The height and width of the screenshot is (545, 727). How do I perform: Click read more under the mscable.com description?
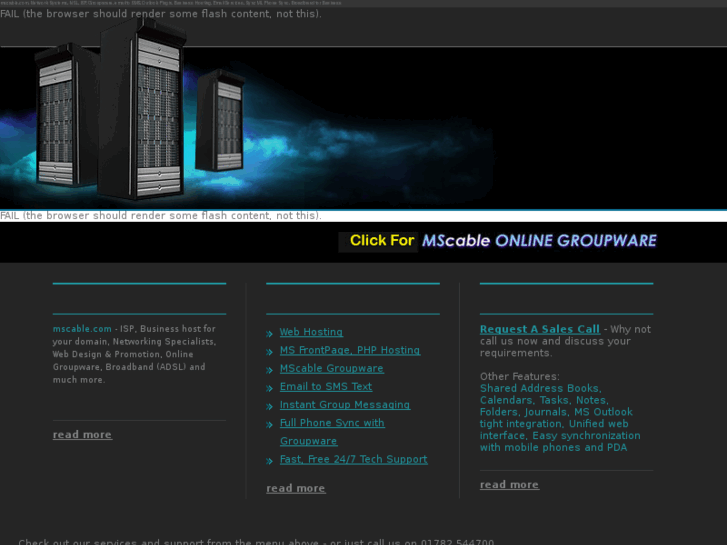(82, 435)
